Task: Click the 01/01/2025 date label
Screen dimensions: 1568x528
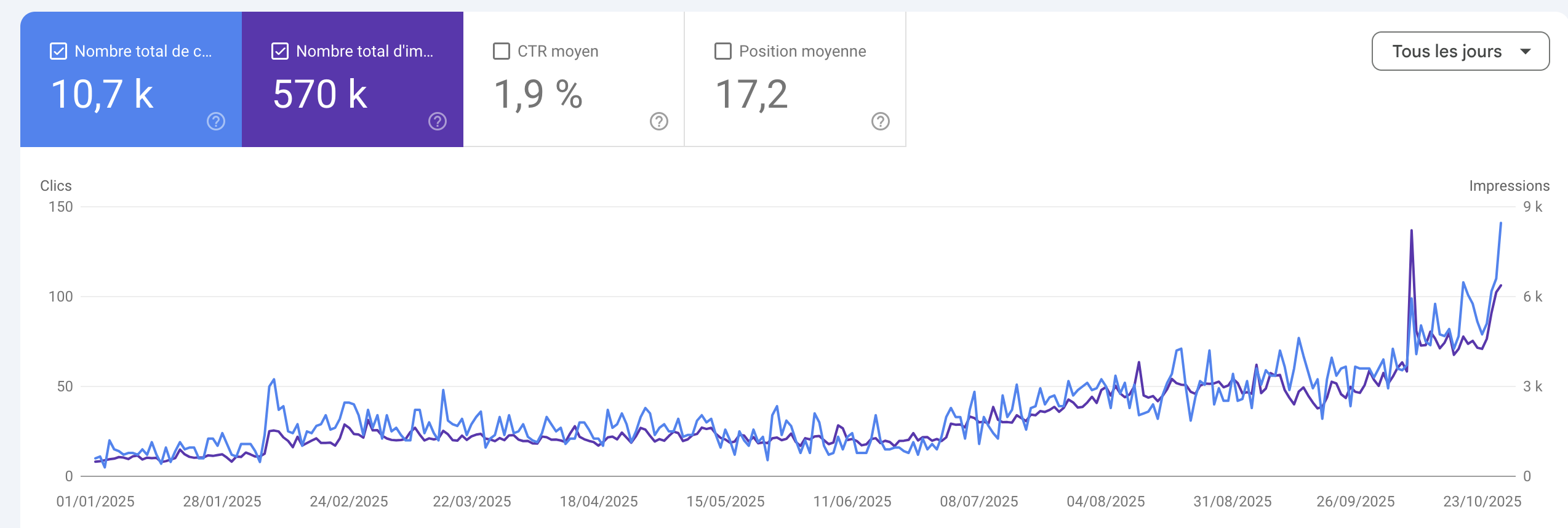Action: 95,502
